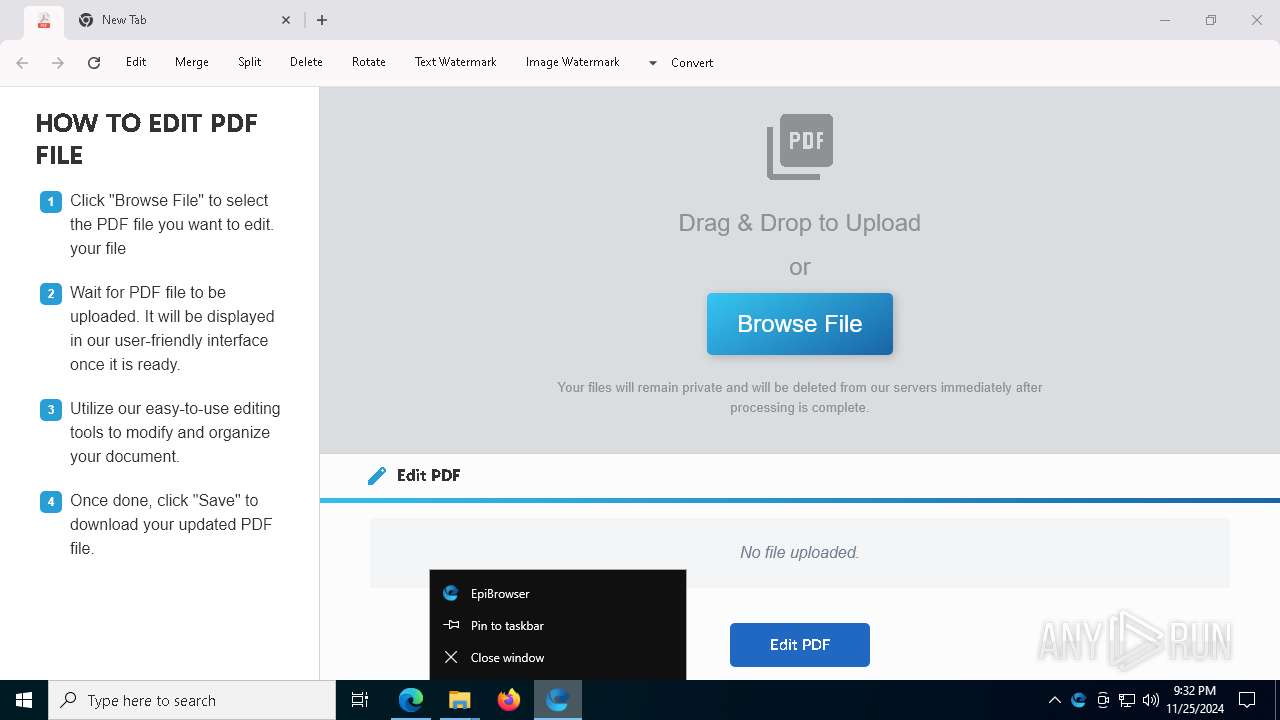
Task: Click the PDF upload icon
Action: coord(800,146)
